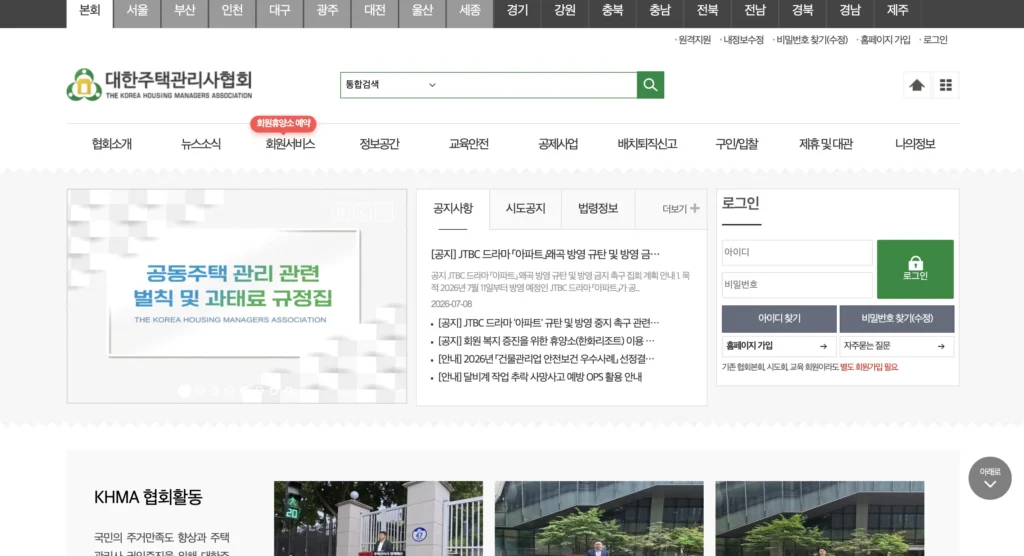The image size is (1024, 556).
Task: Switch to the 대전 region tab
Action: point(375,12)
